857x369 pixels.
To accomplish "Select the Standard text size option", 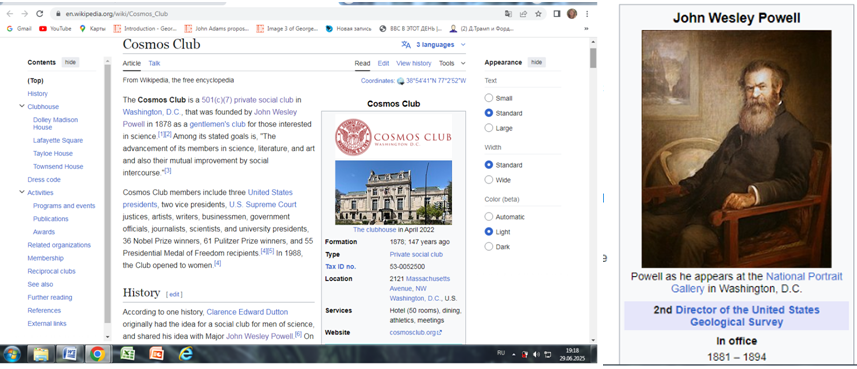I will [x=489, y=113].
